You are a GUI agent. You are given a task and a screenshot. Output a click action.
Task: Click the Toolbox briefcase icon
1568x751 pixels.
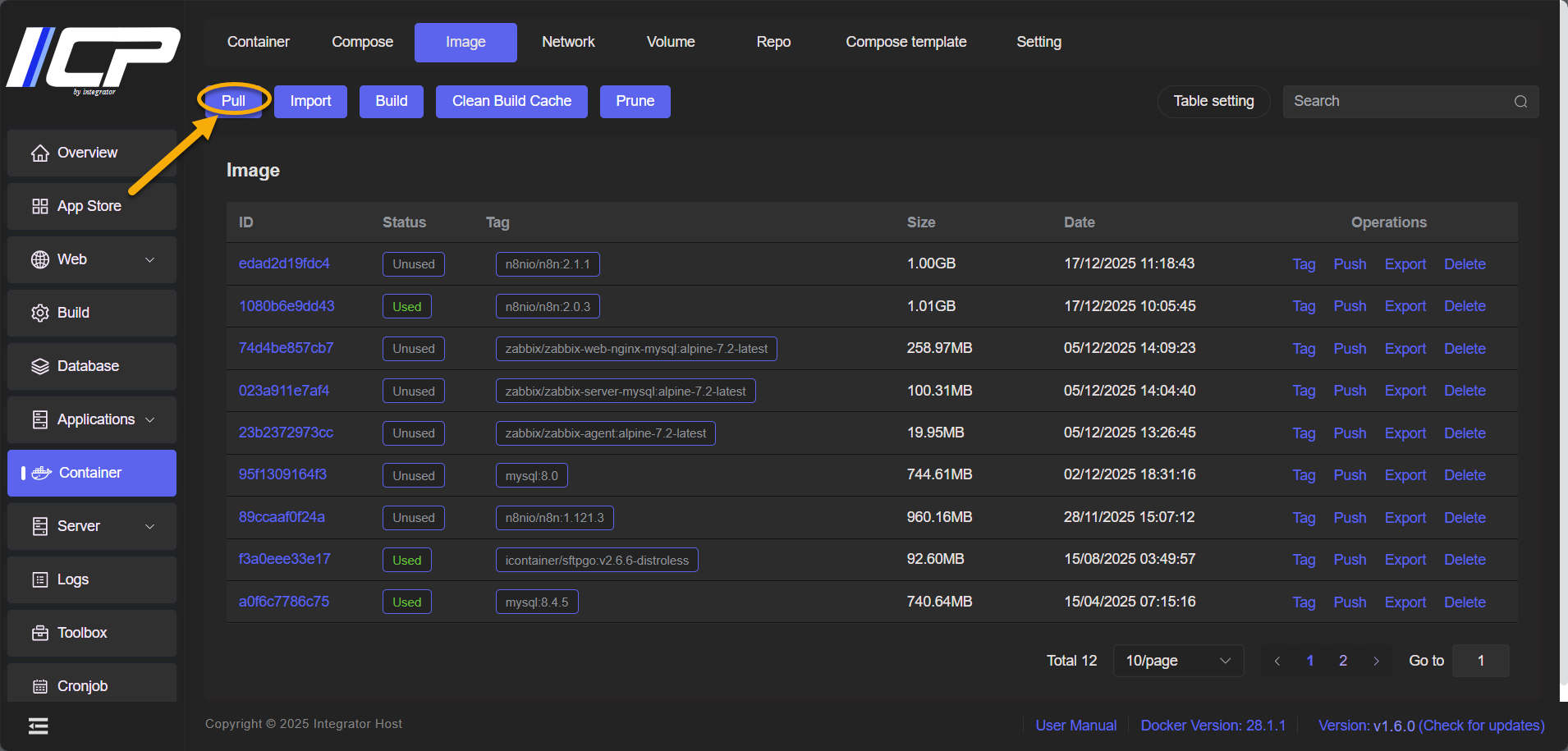[39, 633]
